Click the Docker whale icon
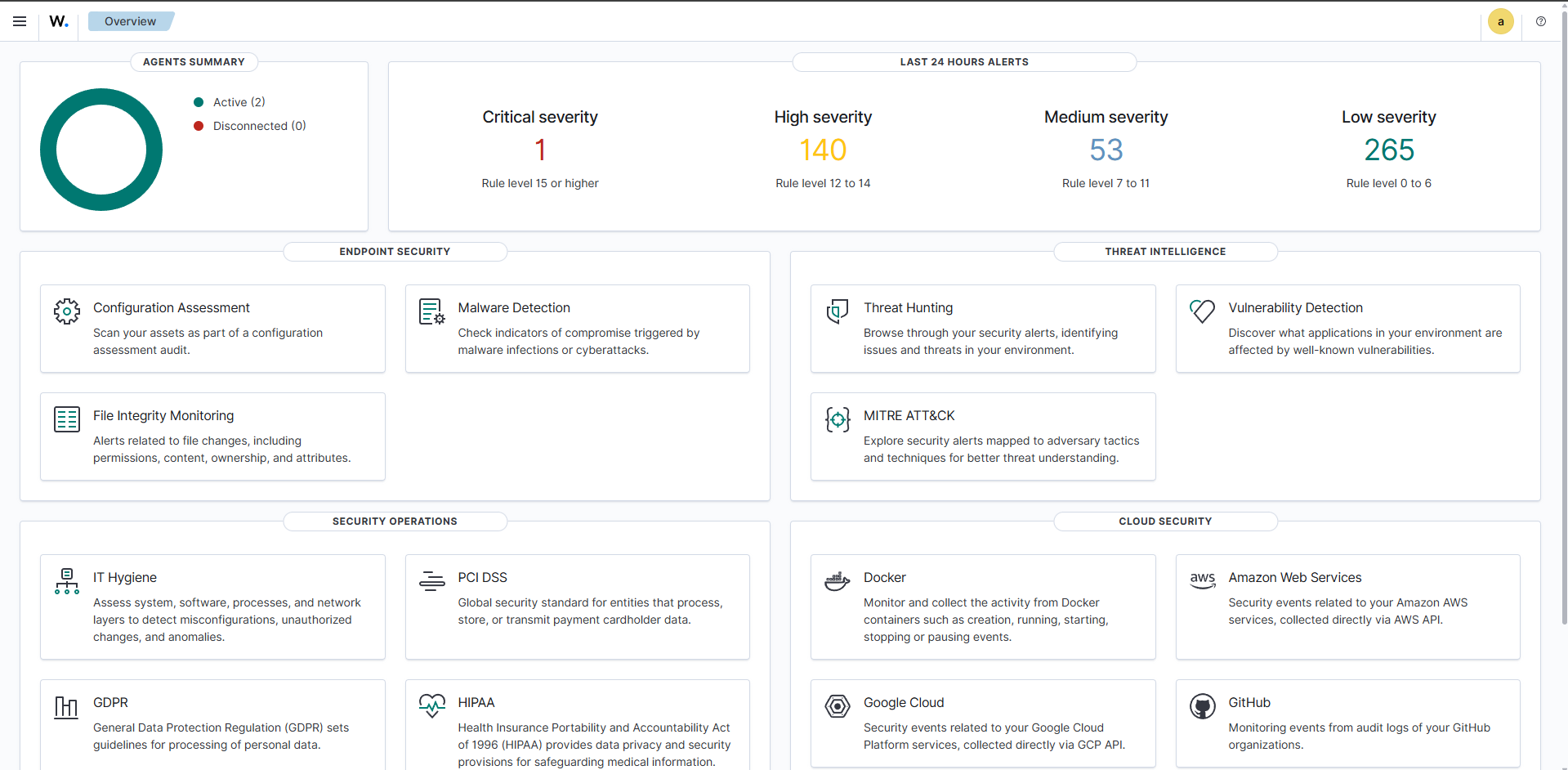Screen dimensions: 1568x770 838,581
